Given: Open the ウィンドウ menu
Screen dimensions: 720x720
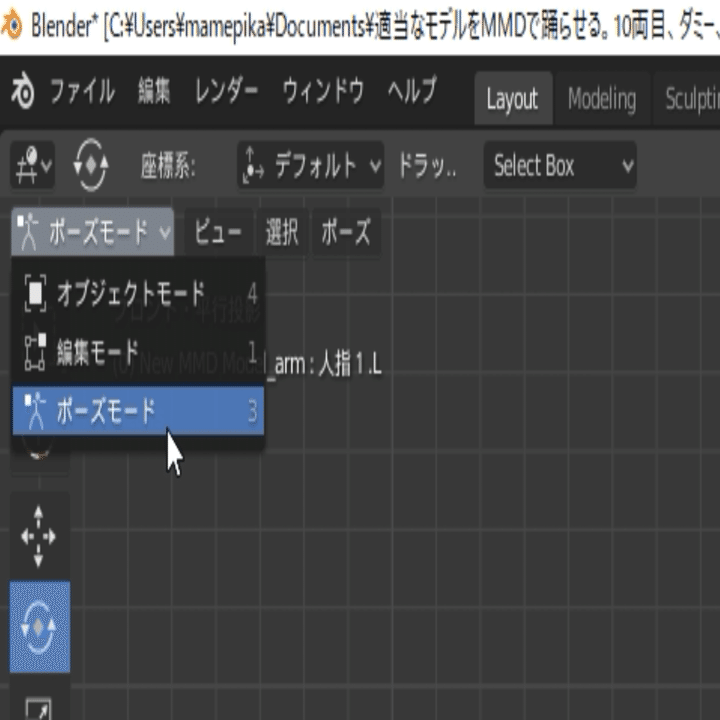Looking at the screenshot, I should [x=323, y=91].
